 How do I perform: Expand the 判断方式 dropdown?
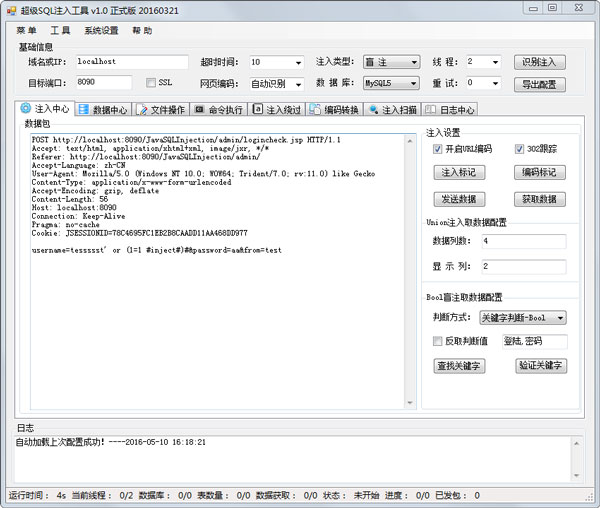pos(522,318)
